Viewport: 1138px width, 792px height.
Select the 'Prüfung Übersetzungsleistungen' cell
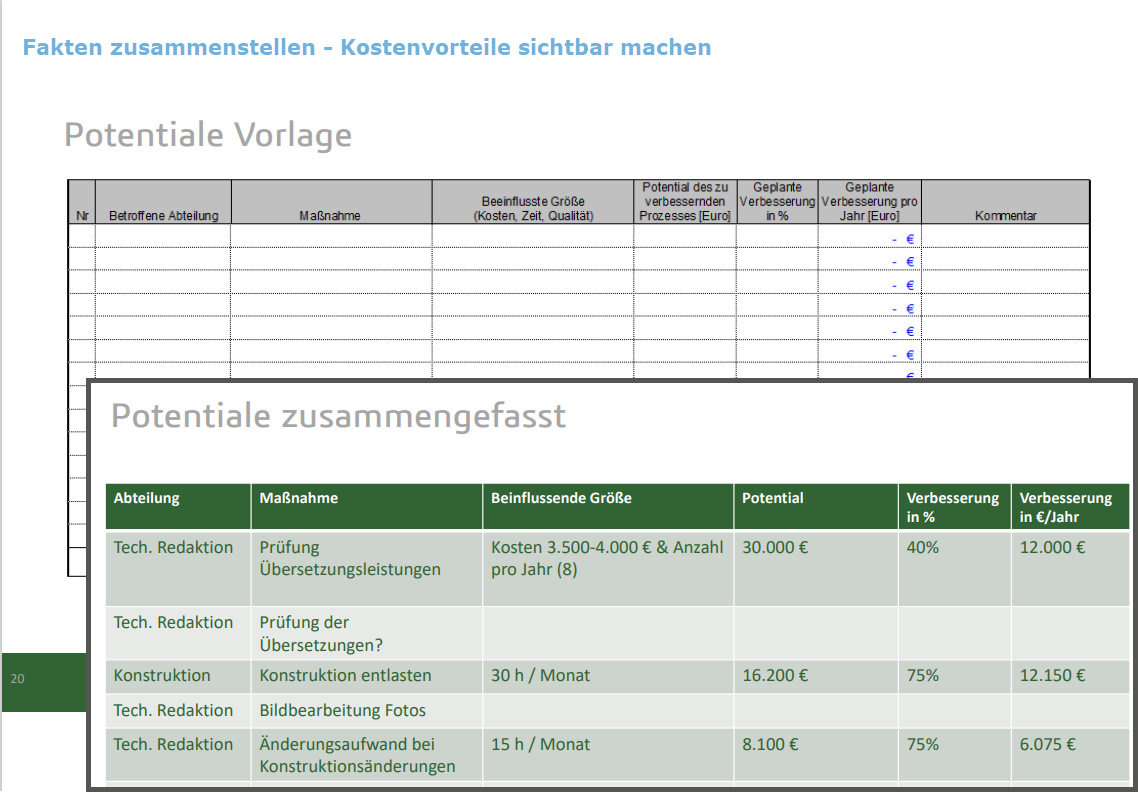[x=367, y=568]
